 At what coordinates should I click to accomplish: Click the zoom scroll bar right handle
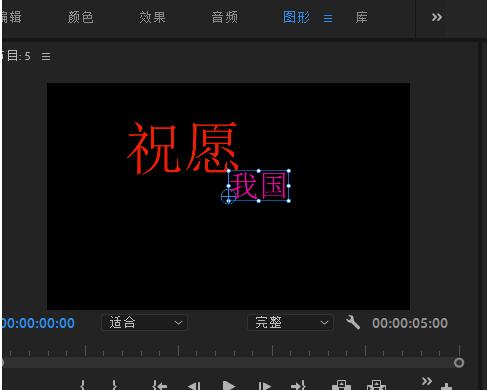click(459, 362)
